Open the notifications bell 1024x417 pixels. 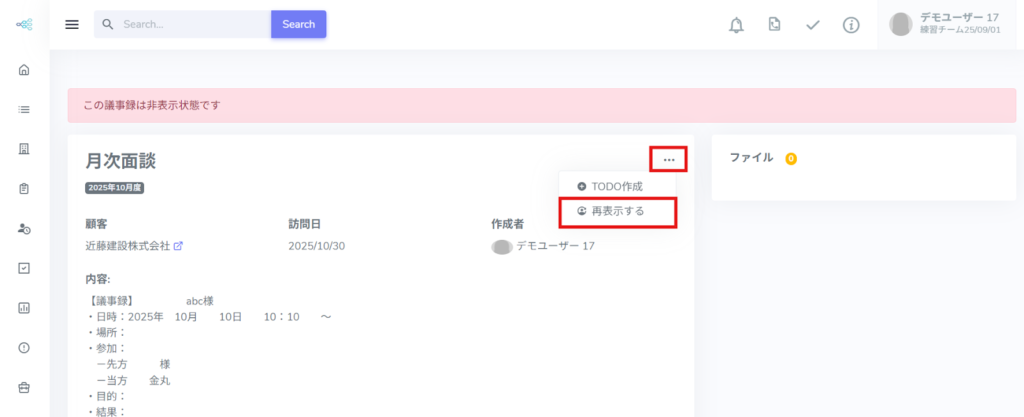(x=736, y=24)
